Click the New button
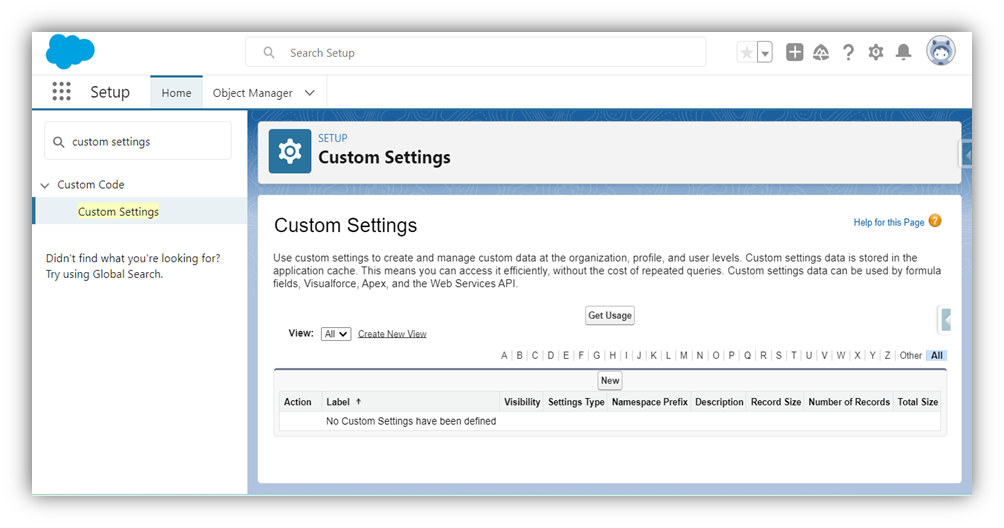This screenshot has height=528, width=1004. coord(610,380)
